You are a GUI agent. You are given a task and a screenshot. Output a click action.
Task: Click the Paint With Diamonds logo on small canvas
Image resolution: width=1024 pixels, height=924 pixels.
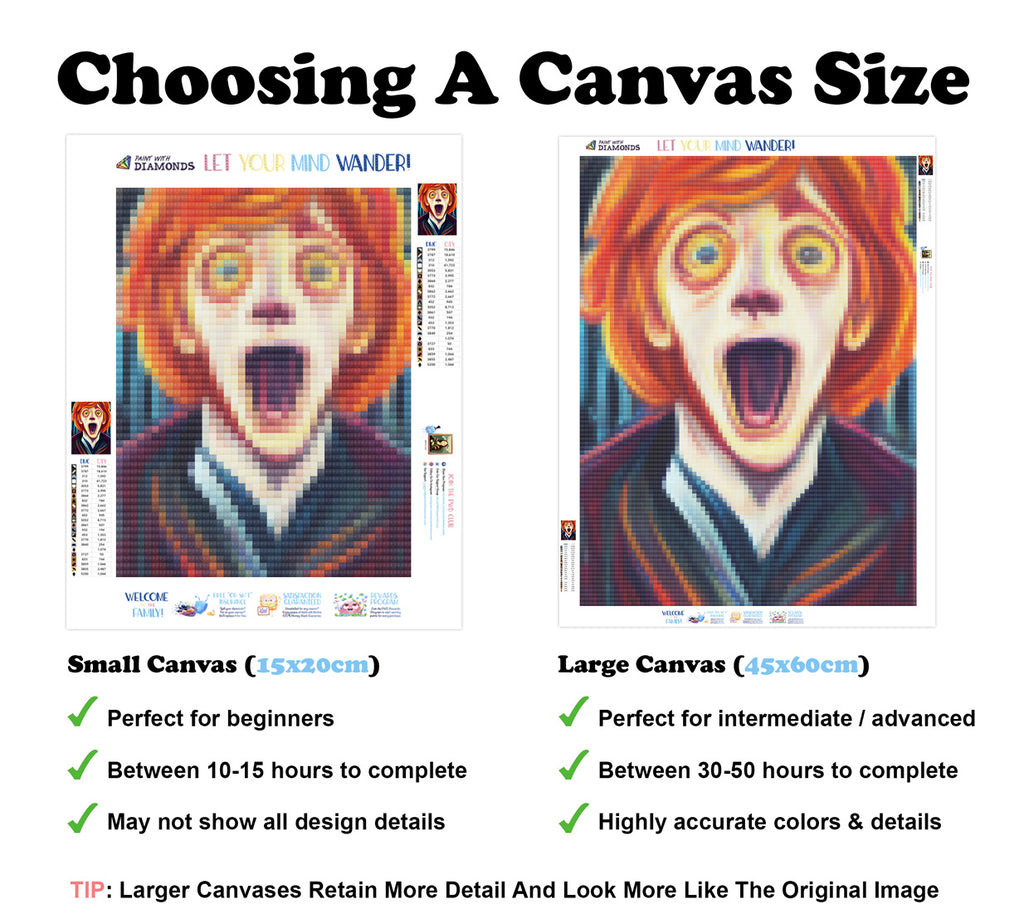tap(155, 163)
